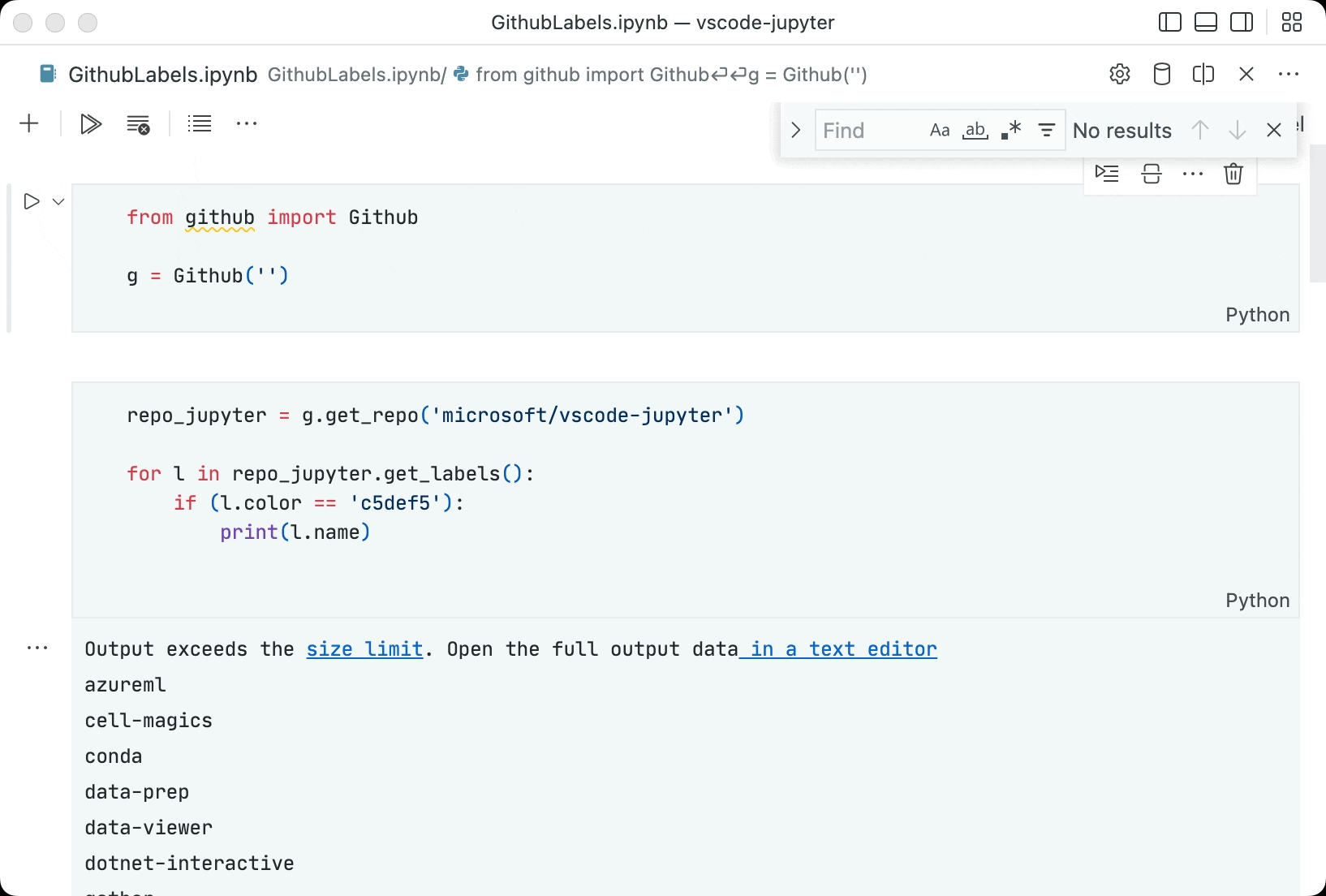Clear all outputs in notebook toolbar
1326x896 pixels.
tap(139, 124)
